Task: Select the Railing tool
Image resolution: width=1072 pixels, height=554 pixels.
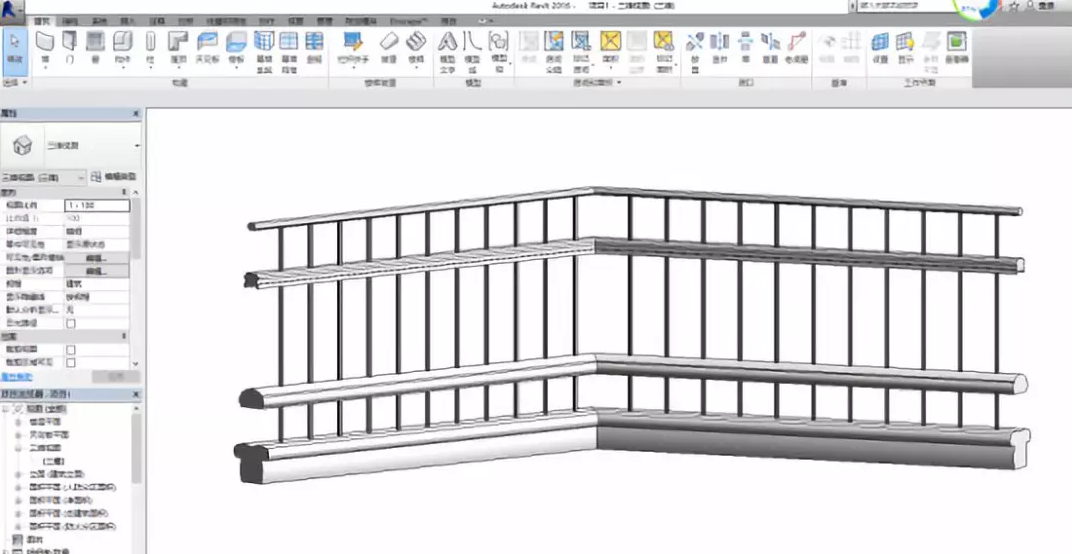Action: pyautogui.click(x=353, y=48)
